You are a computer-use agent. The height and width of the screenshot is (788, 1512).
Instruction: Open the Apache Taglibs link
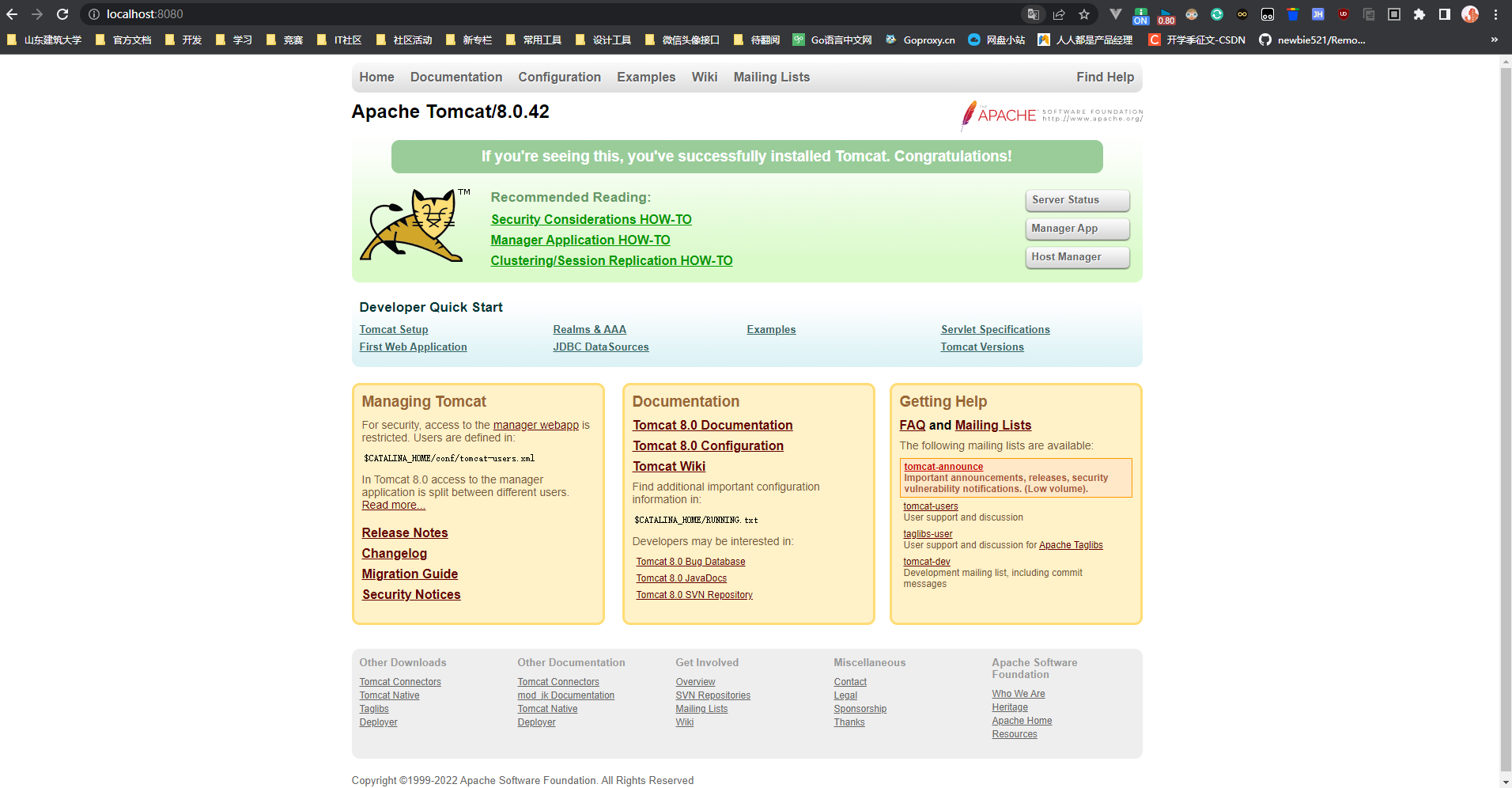click(1071, 545)
